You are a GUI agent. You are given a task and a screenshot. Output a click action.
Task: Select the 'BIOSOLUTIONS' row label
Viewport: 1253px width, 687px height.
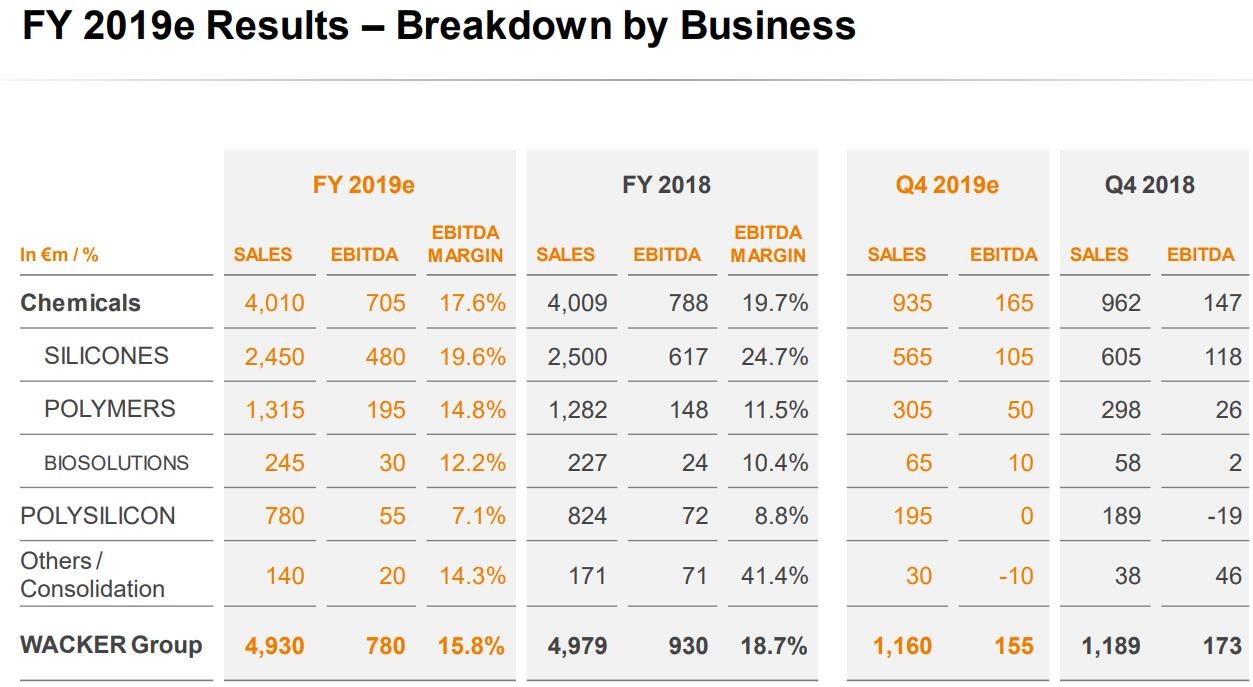tap(116, 463)
